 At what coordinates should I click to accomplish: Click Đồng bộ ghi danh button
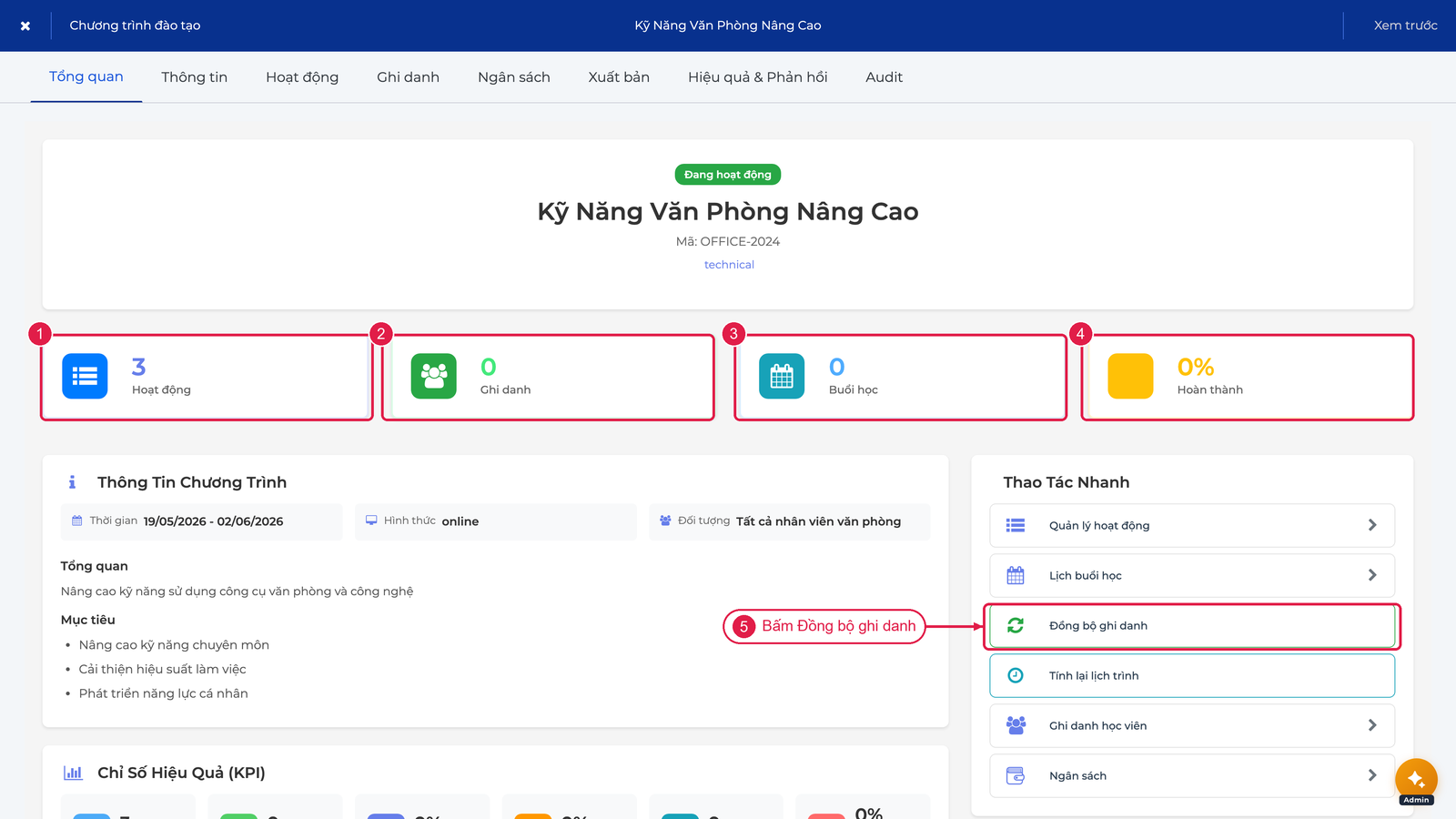point(1192,625)
